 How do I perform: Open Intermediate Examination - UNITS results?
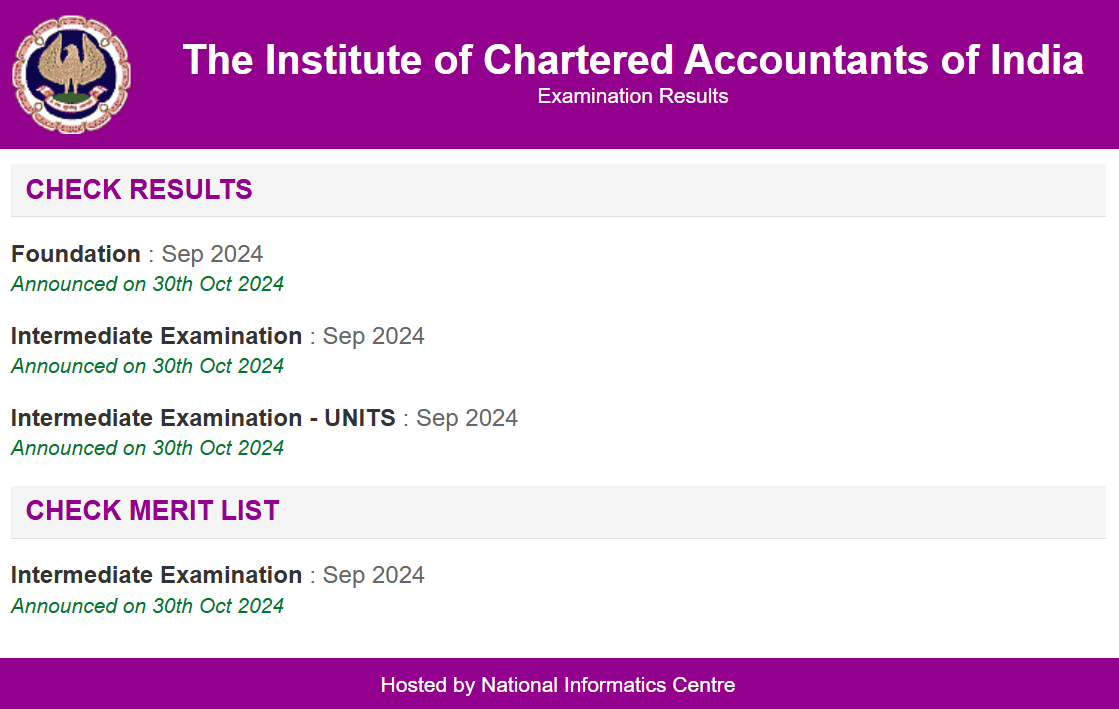point(202,418)
